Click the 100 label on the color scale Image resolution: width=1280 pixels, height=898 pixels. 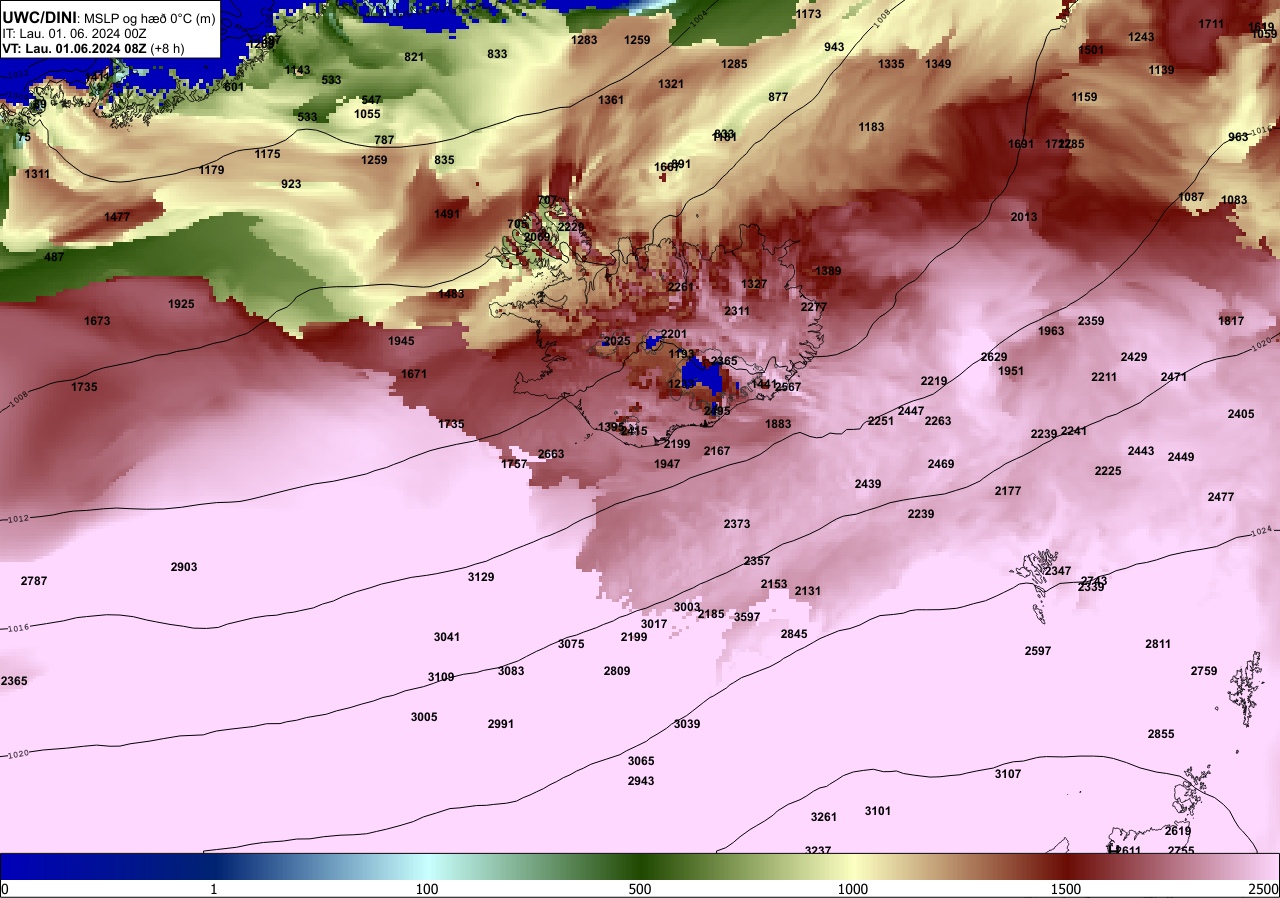[x=427, y=889]
